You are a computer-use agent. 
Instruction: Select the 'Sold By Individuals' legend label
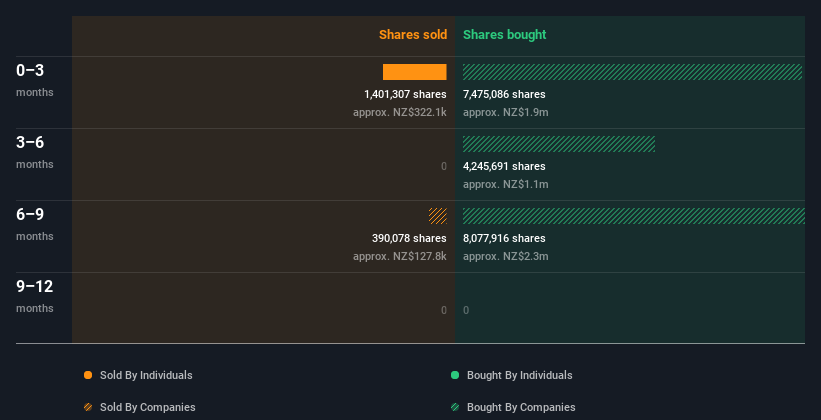pyautogui.click(x=146, y=375)
